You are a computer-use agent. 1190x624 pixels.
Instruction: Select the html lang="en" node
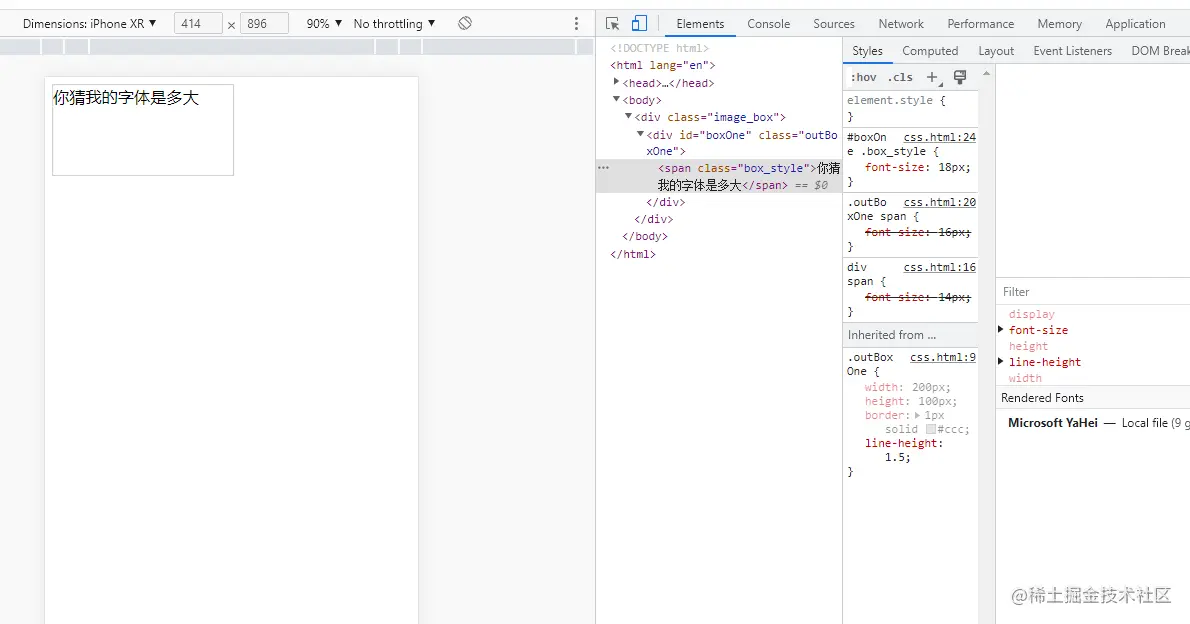(x=663, y=65)
